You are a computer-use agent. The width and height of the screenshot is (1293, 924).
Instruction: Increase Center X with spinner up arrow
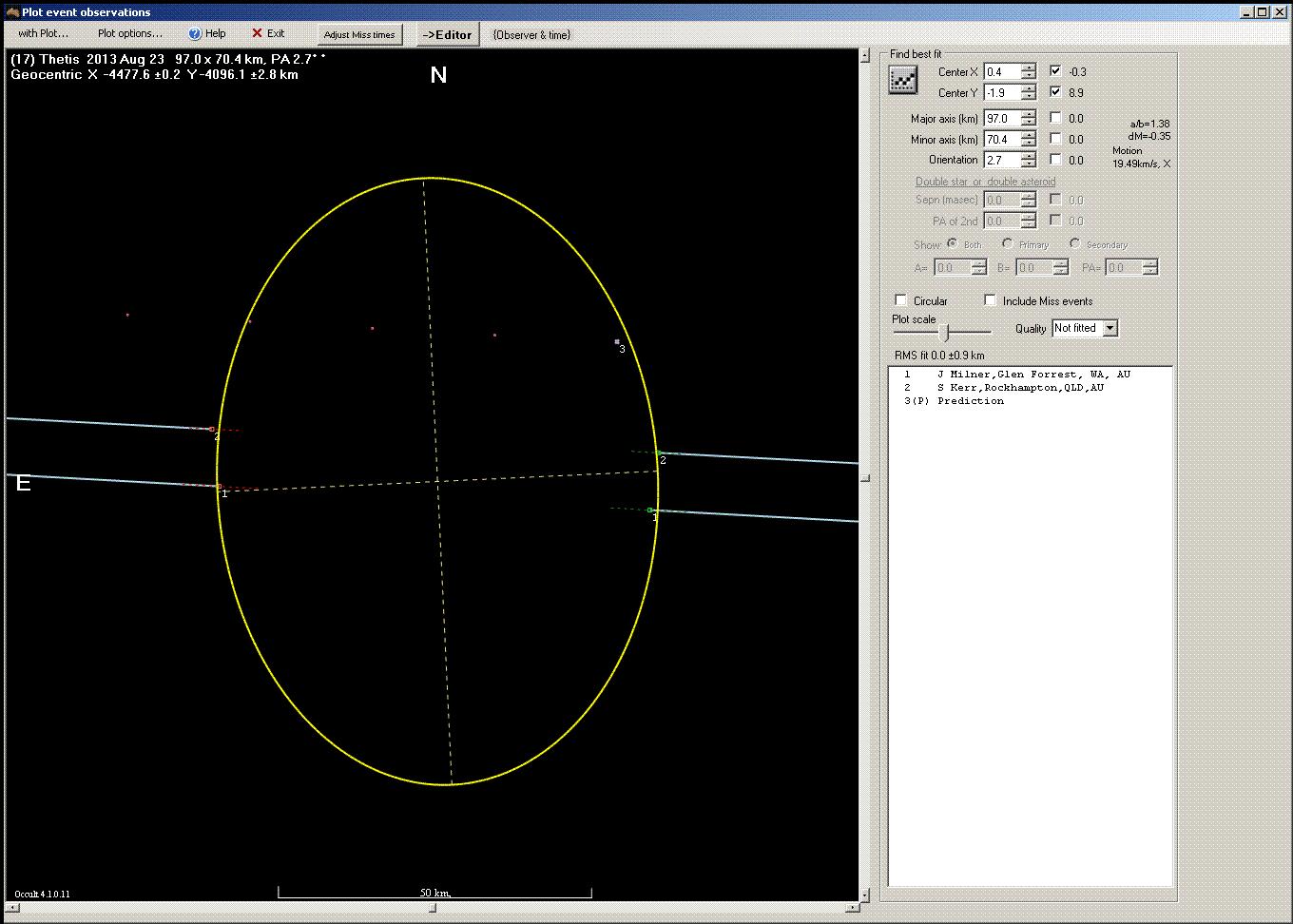coord(1029,68)
